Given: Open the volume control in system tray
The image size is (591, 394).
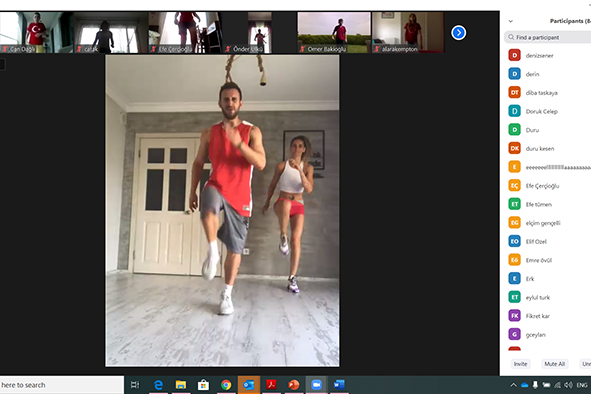Looking at the screenshot, I should tap(568, 385).
